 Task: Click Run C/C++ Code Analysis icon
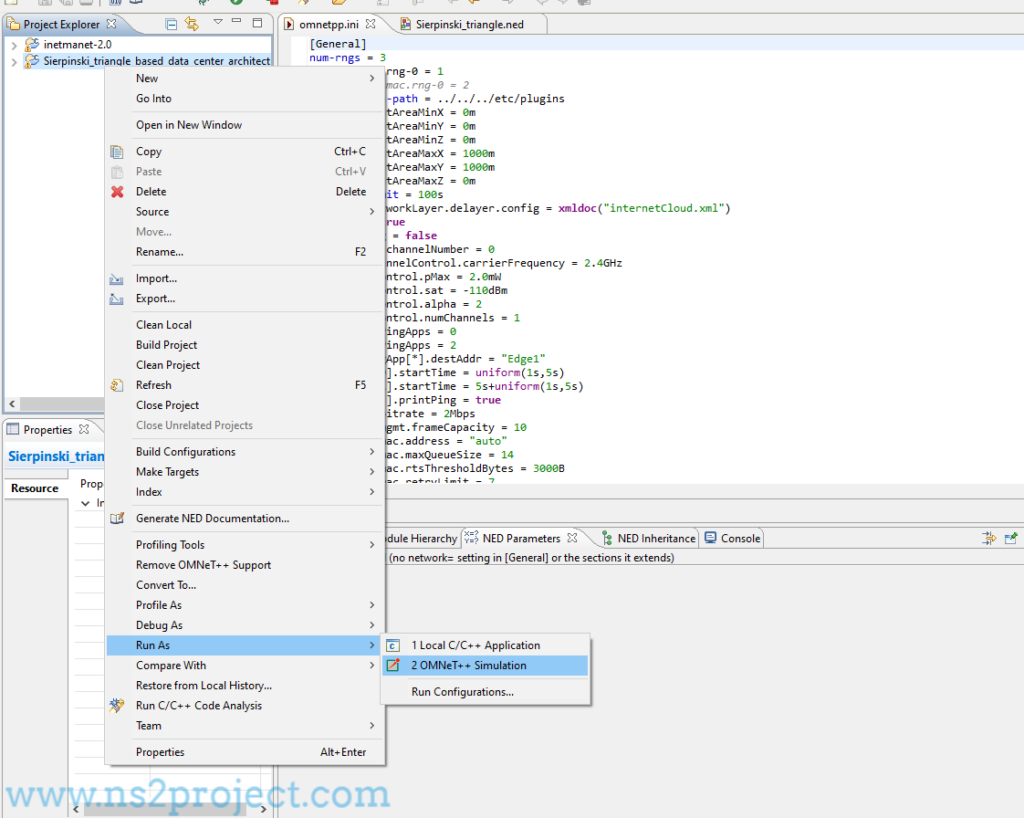pyautogui.click(x=117, y=706)
